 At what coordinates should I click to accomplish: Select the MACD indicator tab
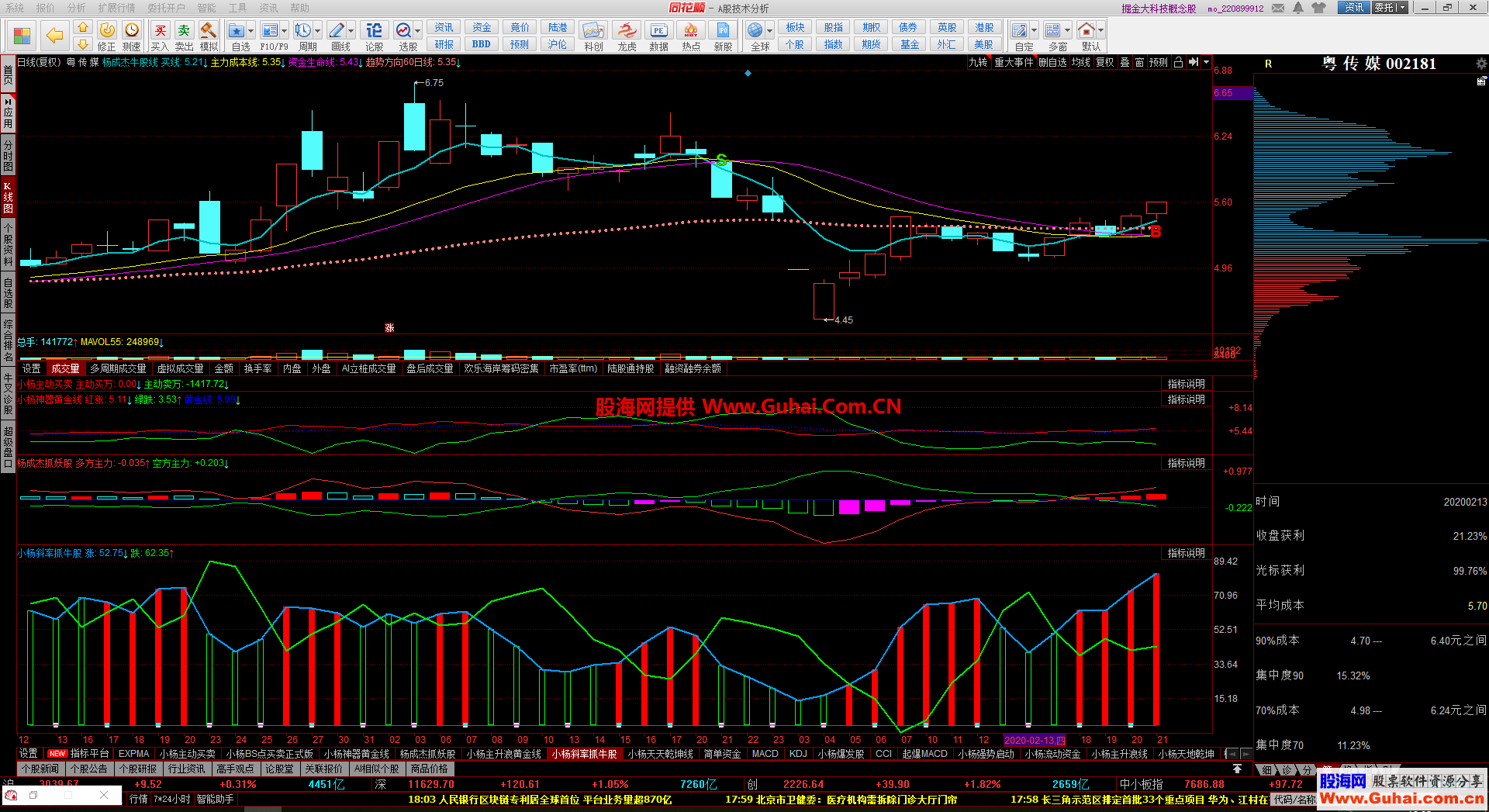click(x=765, y=754)
